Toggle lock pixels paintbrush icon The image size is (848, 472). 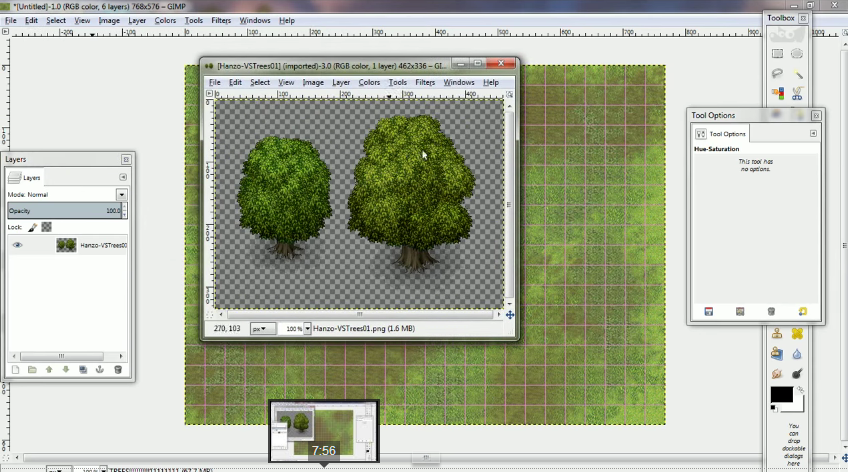tap(32, 227)
